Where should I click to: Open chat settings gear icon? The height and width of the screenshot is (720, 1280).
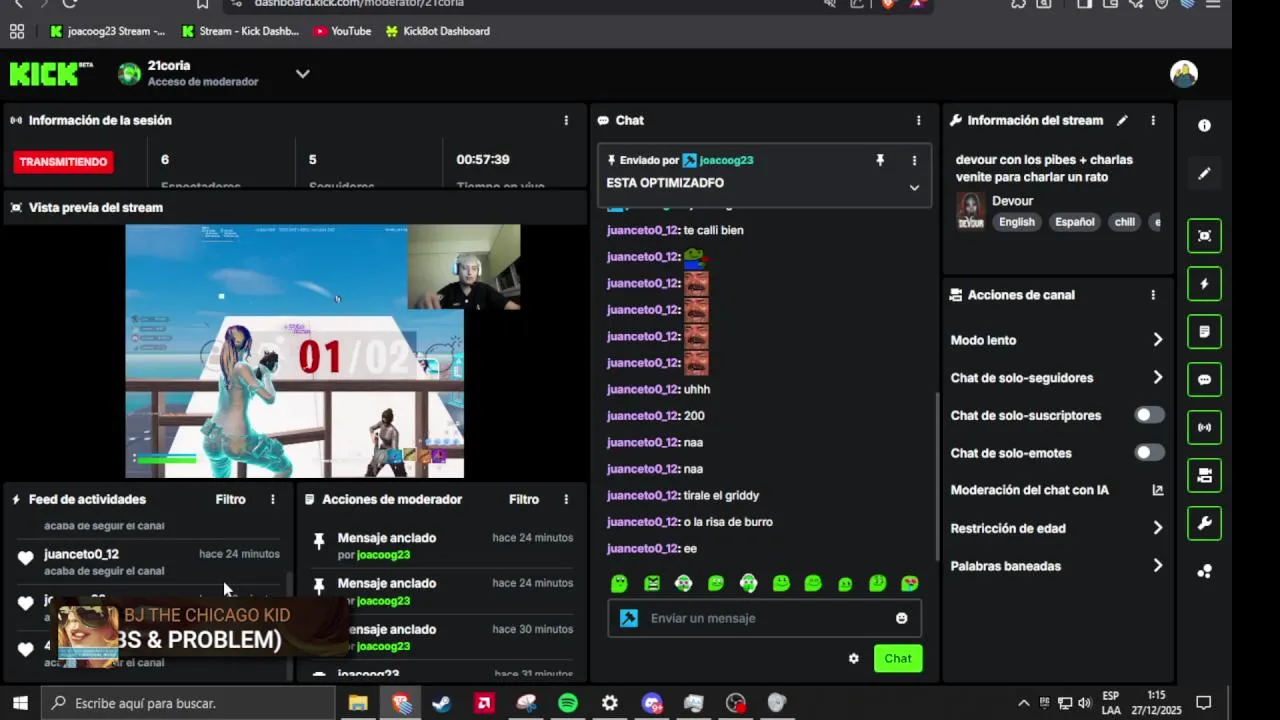pos(853,658)
